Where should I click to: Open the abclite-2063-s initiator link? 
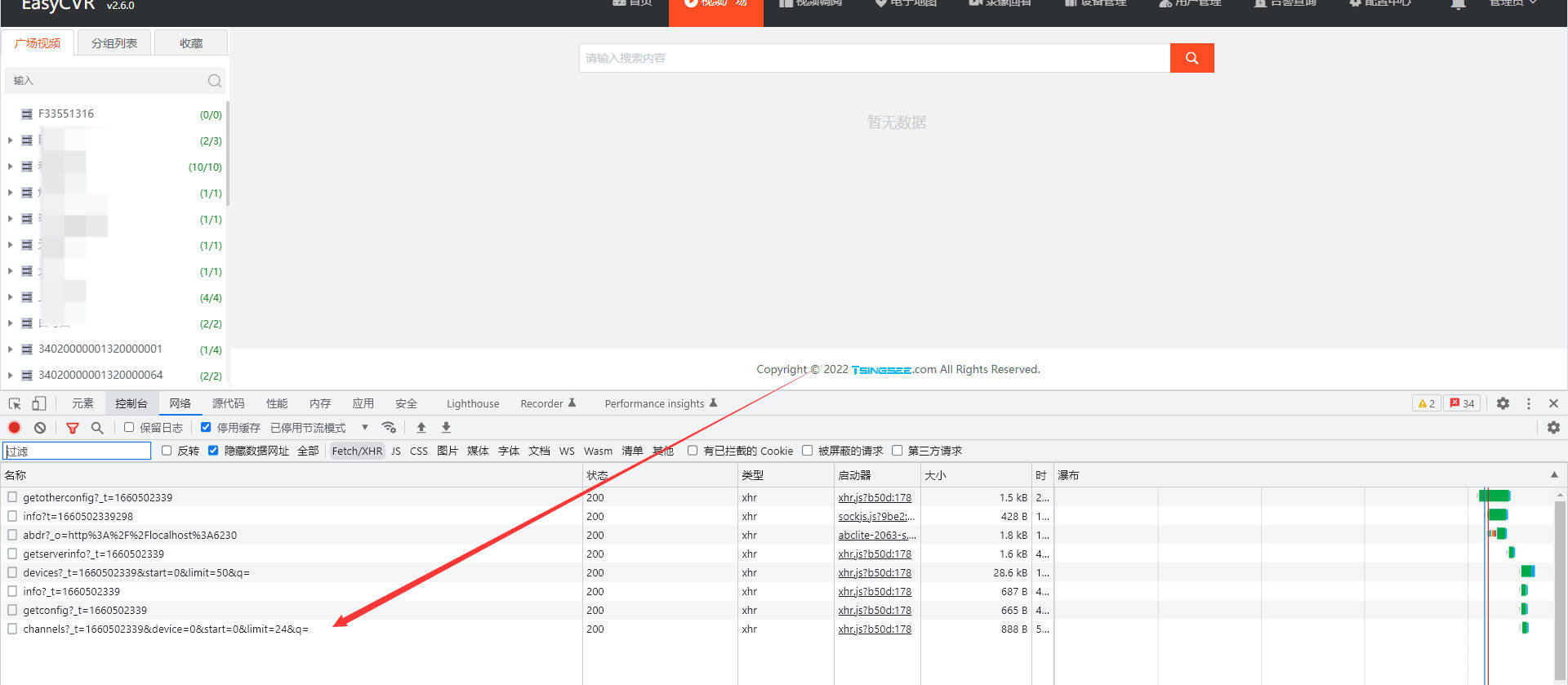(877, 535)
